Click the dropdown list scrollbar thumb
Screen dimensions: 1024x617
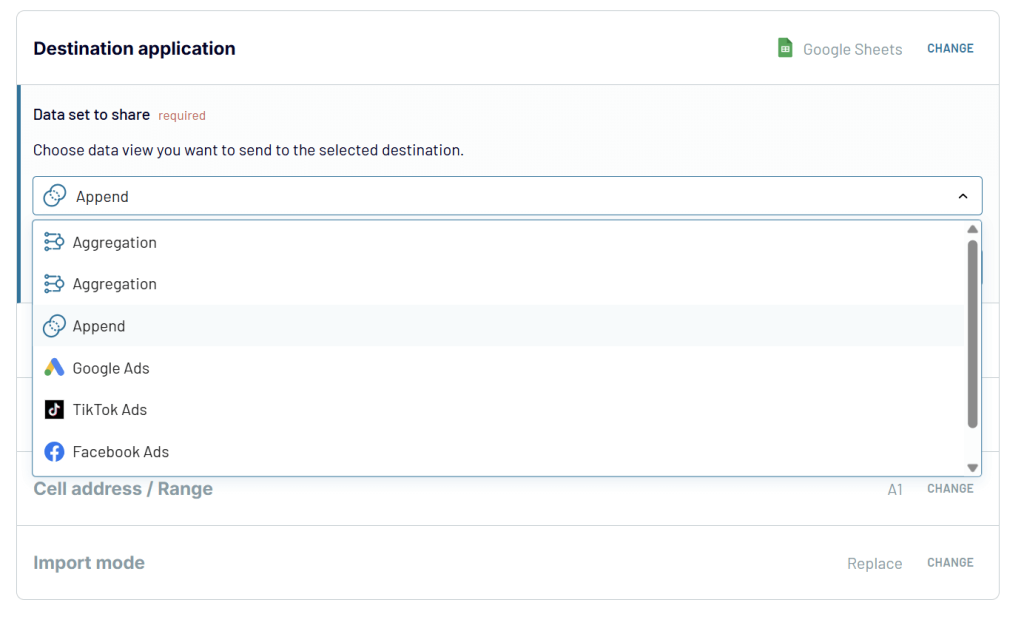coord(972,333)
